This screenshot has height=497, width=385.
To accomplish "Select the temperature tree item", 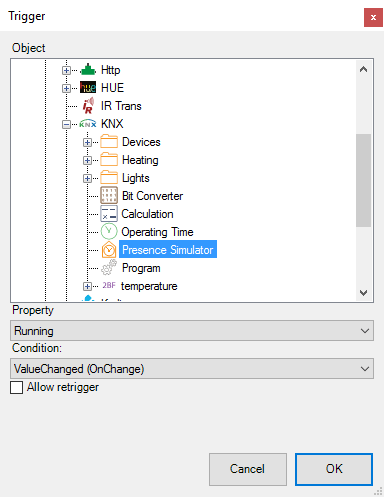I will 149,286.
